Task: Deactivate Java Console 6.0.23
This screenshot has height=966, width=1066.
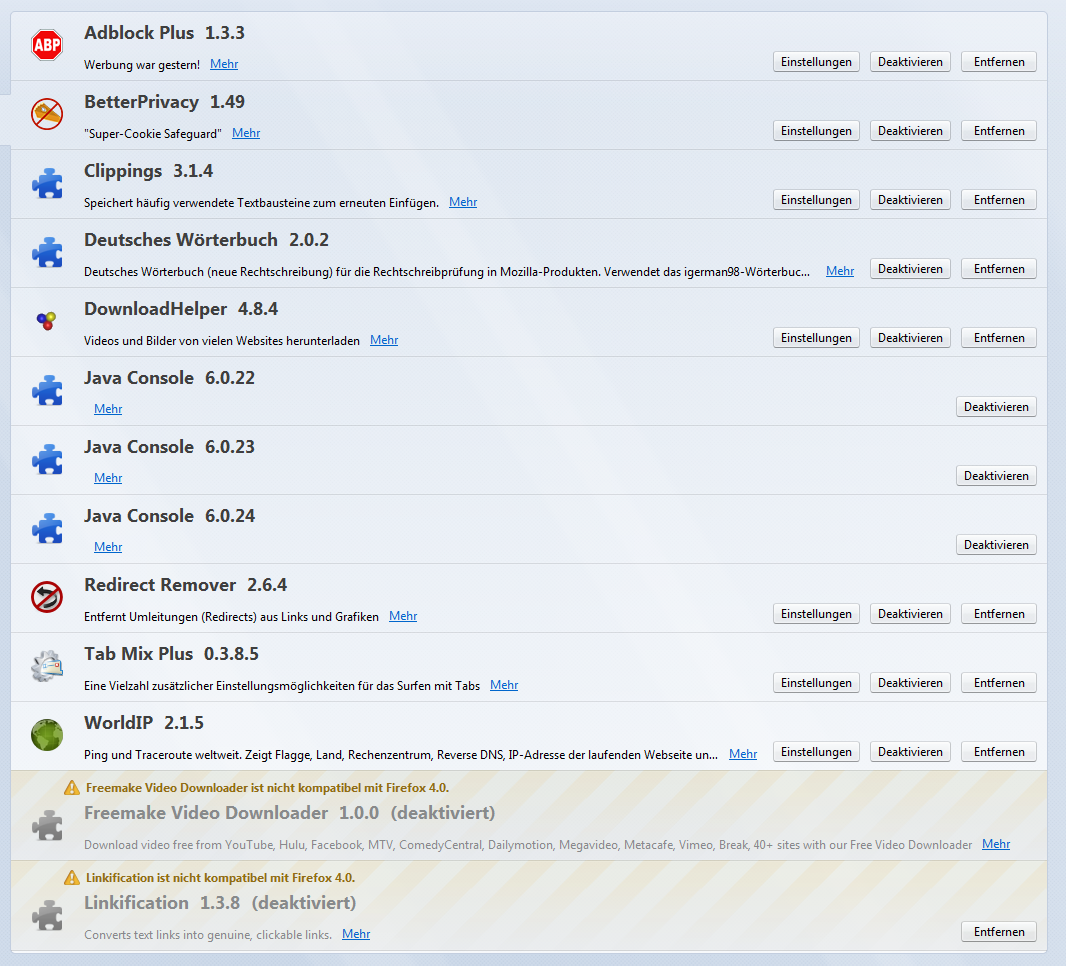Action: click(996, 476)
